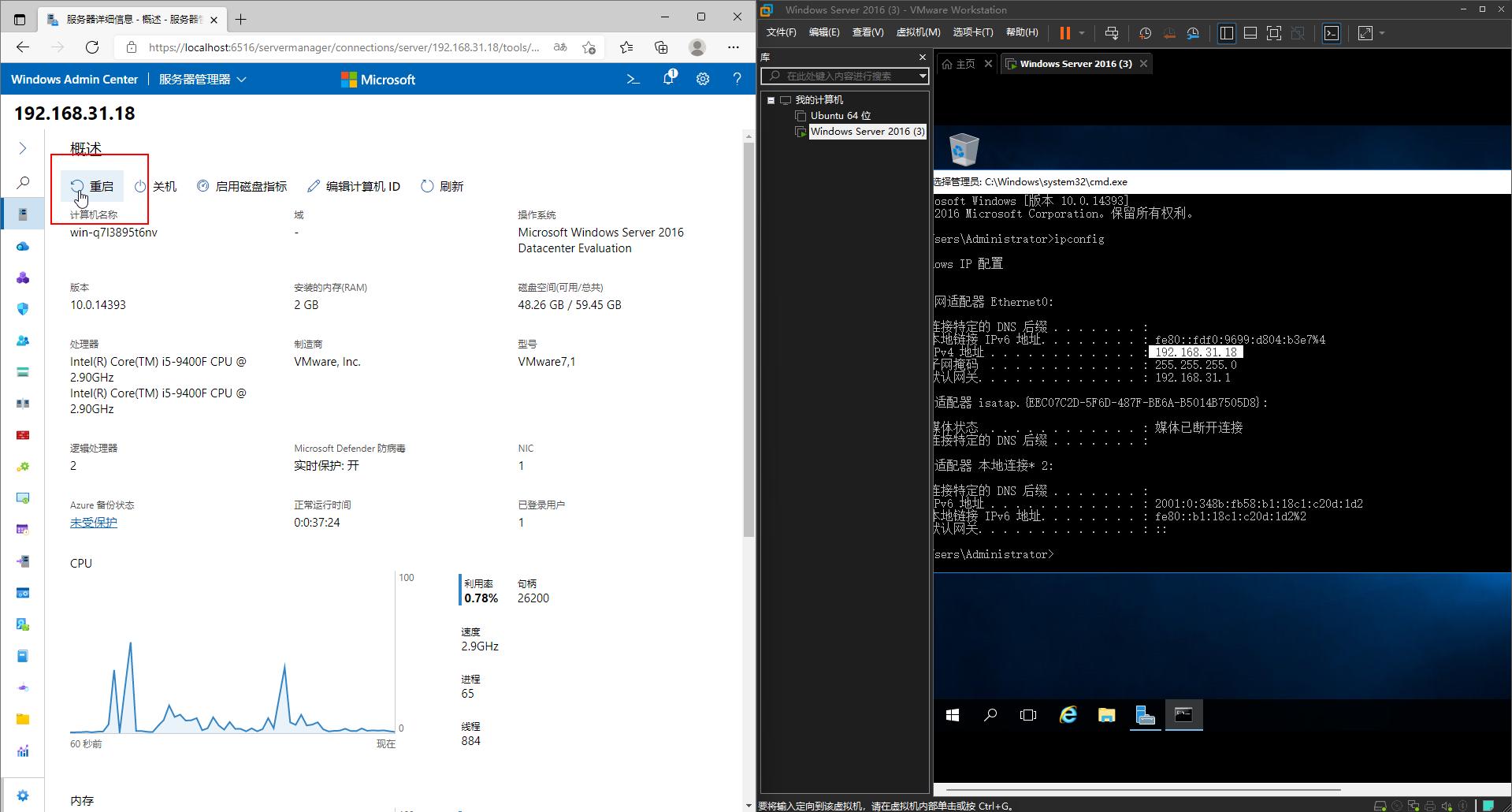Open the bar chart performance tool icon
This screenshot has height=812, width=1512.
23,751
